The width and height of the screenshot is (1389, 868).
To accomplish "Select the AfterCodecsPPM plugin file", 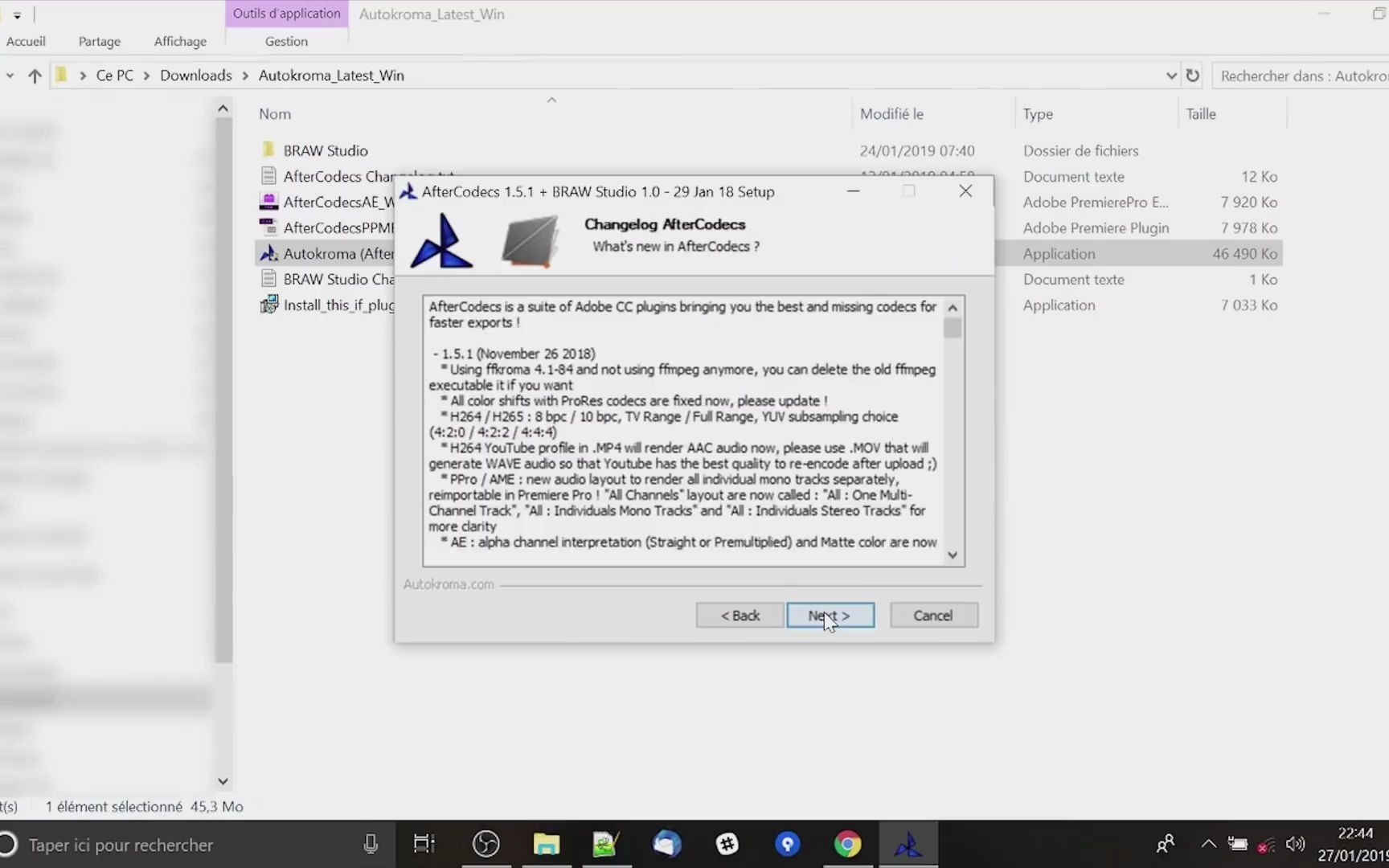I will click(338, 227).
